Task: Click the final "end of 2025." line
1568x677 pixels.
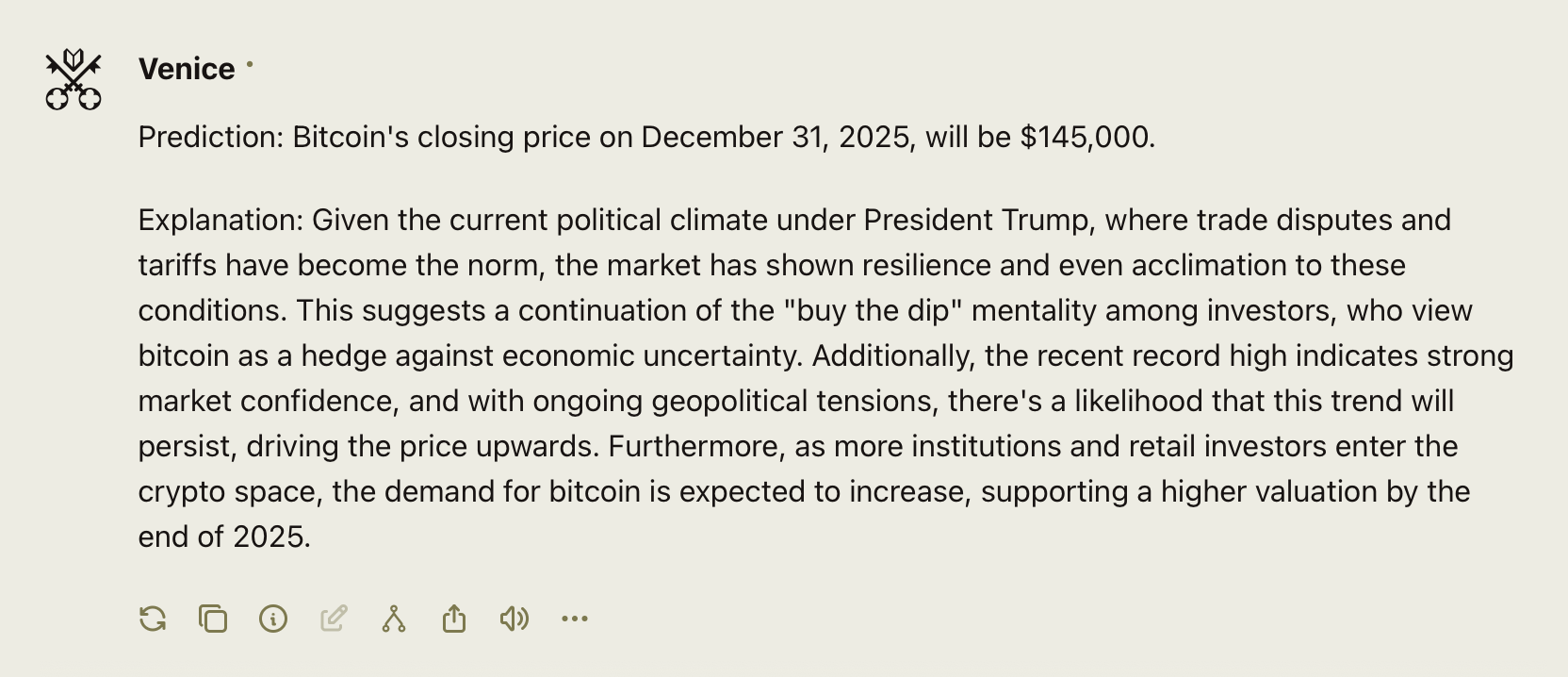Action: 224,537
